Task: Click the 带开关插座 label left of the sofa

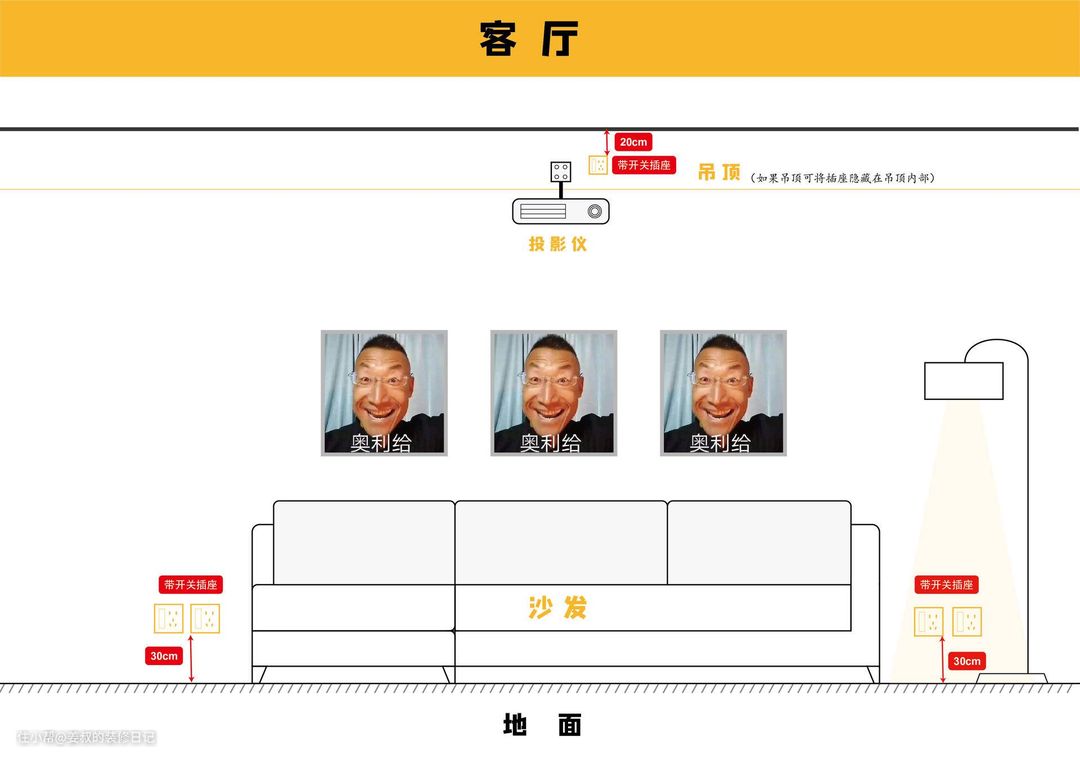Action: (190, 585)
